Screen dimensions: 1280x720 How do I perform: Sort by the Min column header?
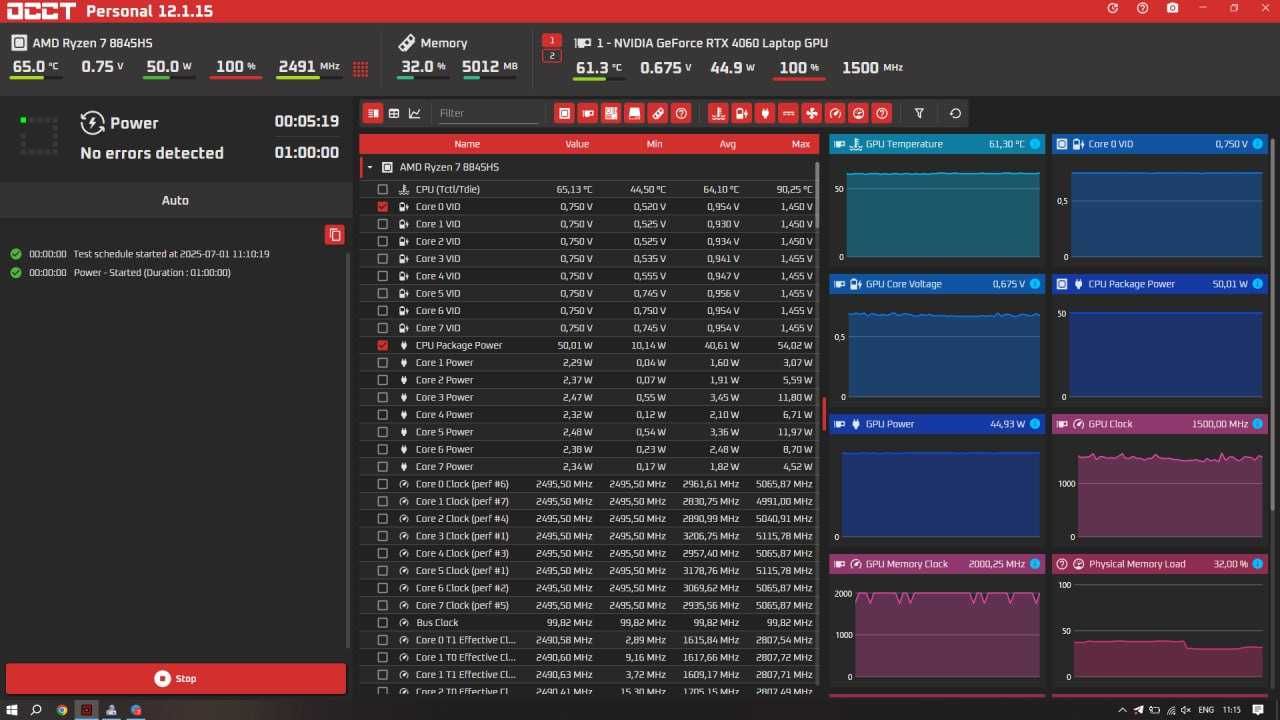point(654,144)
